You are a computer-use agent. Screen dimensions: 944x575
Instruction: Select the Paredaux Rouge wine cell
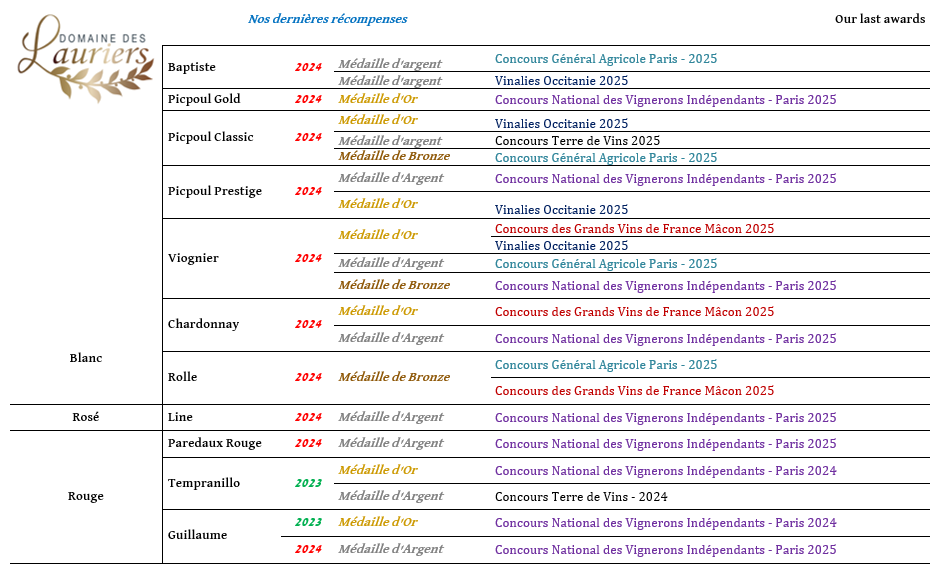coord(215,443)
